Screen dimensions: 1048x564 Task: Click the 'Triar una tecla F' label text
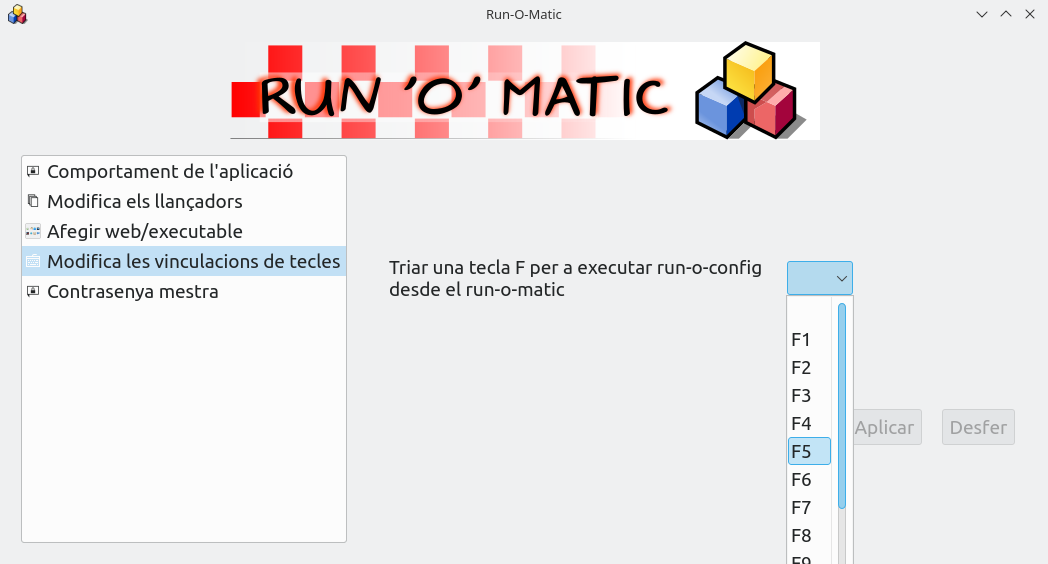point(575,278)
